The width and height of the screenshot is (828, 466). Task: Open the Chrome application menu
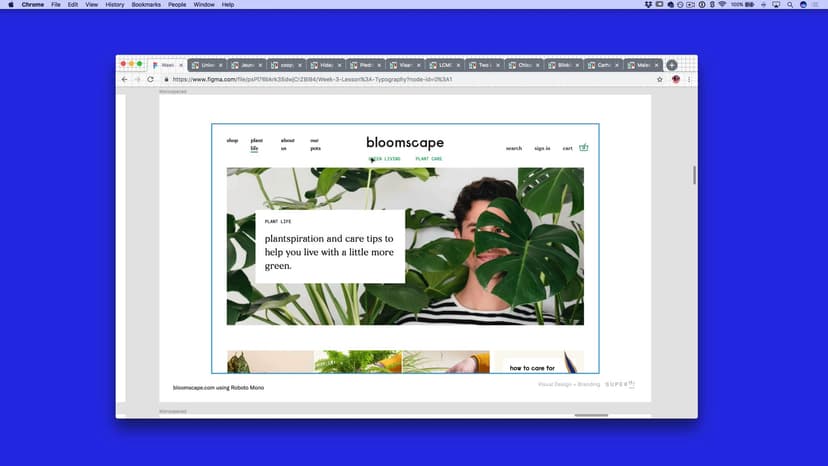pos(33,4)
